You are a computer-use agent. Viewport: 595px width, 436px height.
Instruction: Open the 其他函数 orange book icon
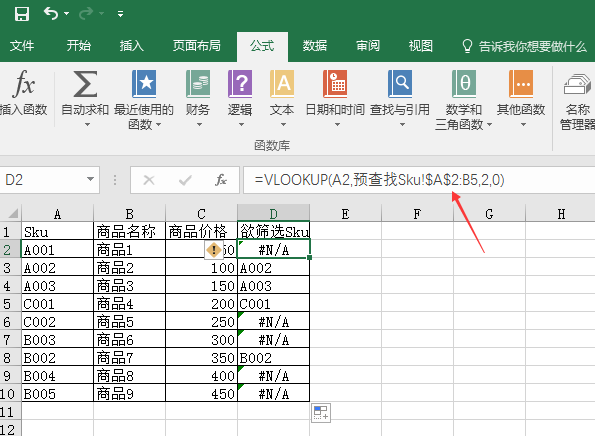point(521,83)
